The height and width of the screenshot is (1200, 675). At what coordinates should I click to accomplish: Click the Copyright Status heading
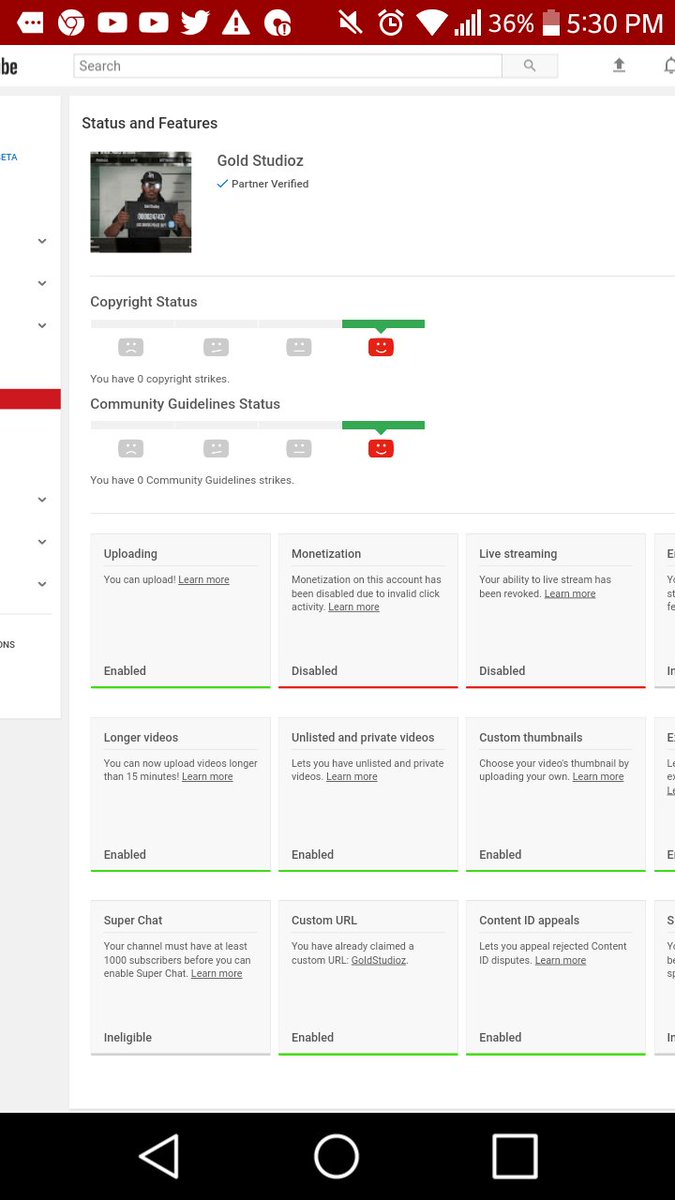144,302
